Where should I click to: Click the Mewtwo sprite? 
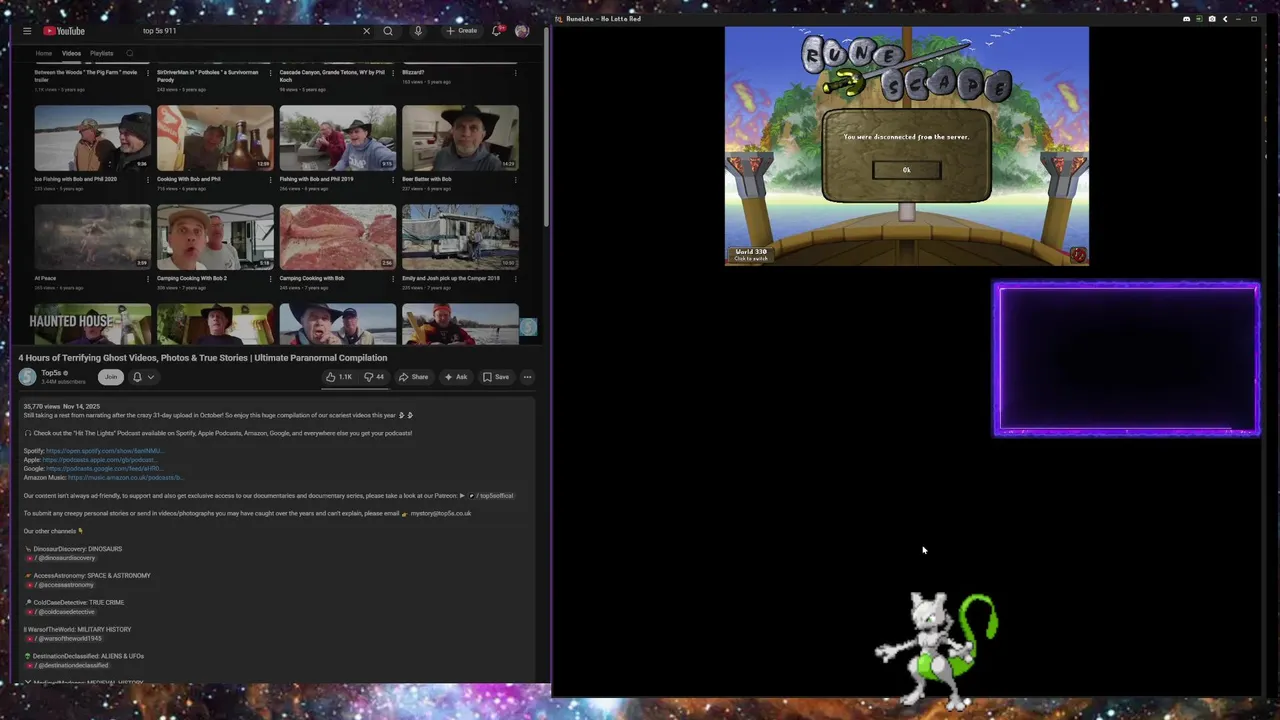937,650
